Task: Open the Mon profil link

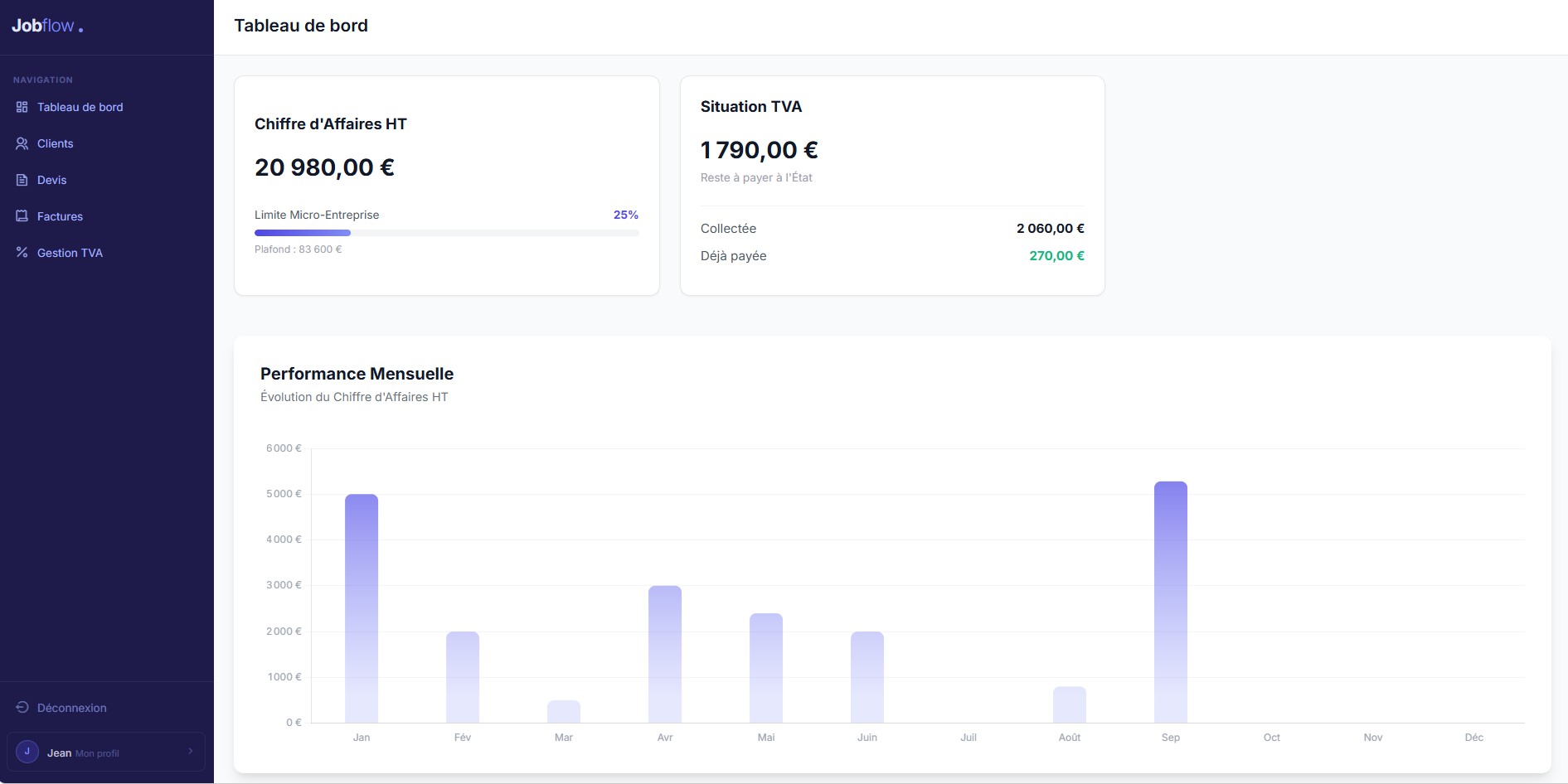Action: [97, 753]
